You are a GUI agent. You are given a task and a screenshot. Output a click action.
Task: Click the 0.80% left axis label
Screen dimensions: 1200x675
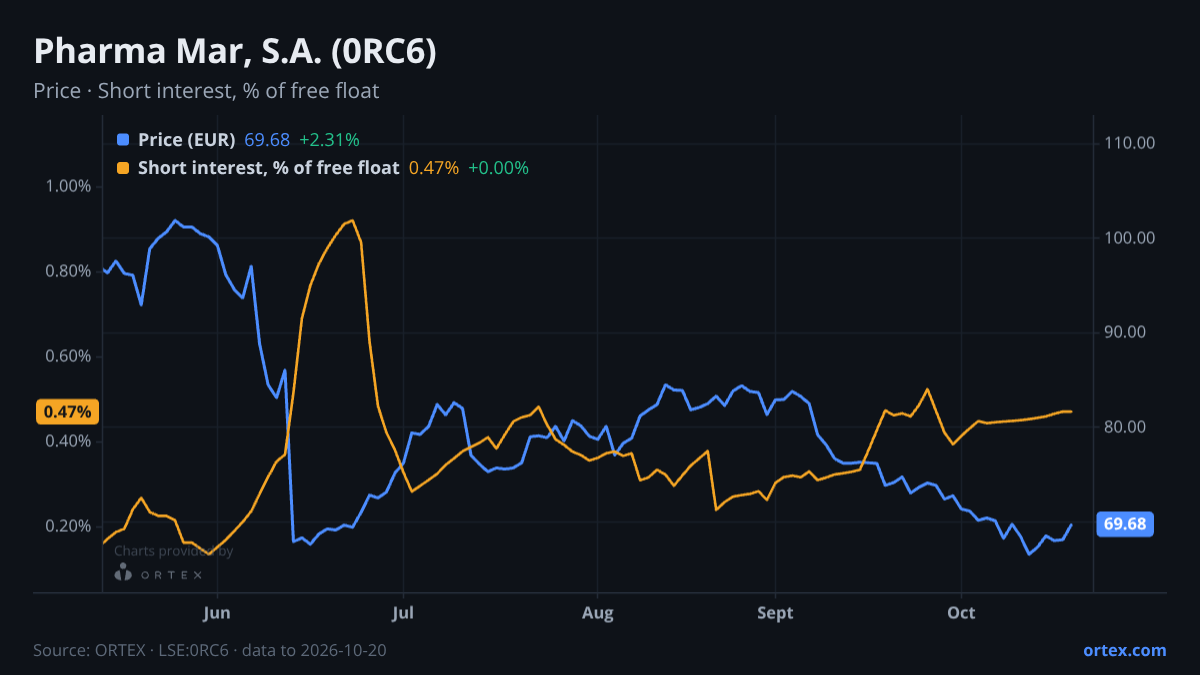tap(69, 272)
